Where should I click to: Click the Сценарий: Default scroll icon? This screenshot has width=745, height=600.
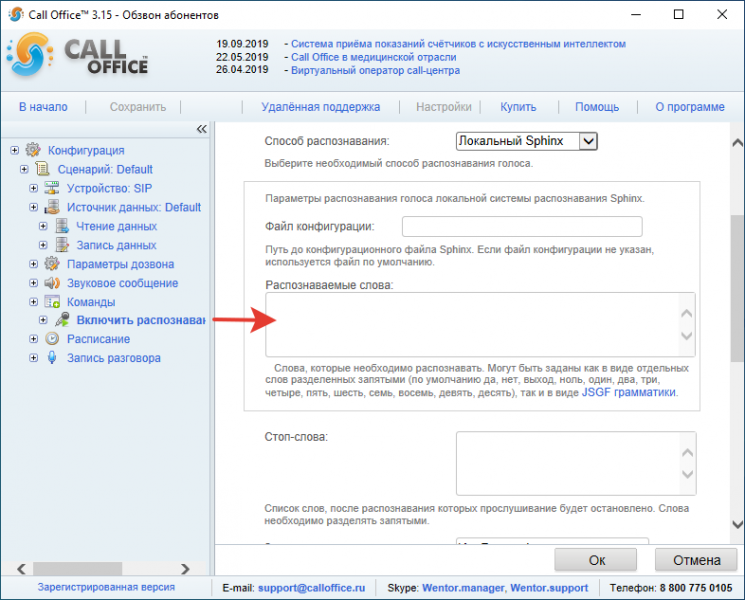coord(43,169)
